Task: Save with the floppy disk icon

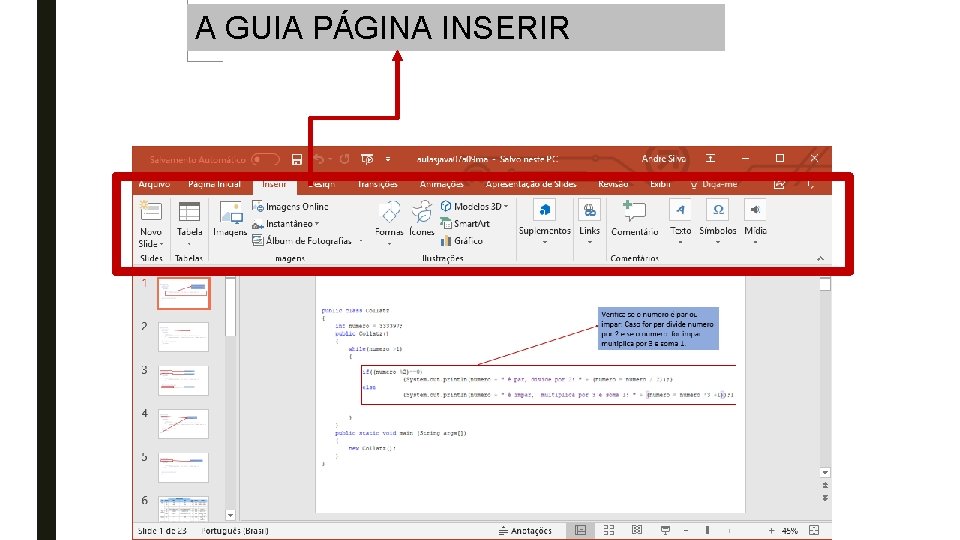Action: 297,160
